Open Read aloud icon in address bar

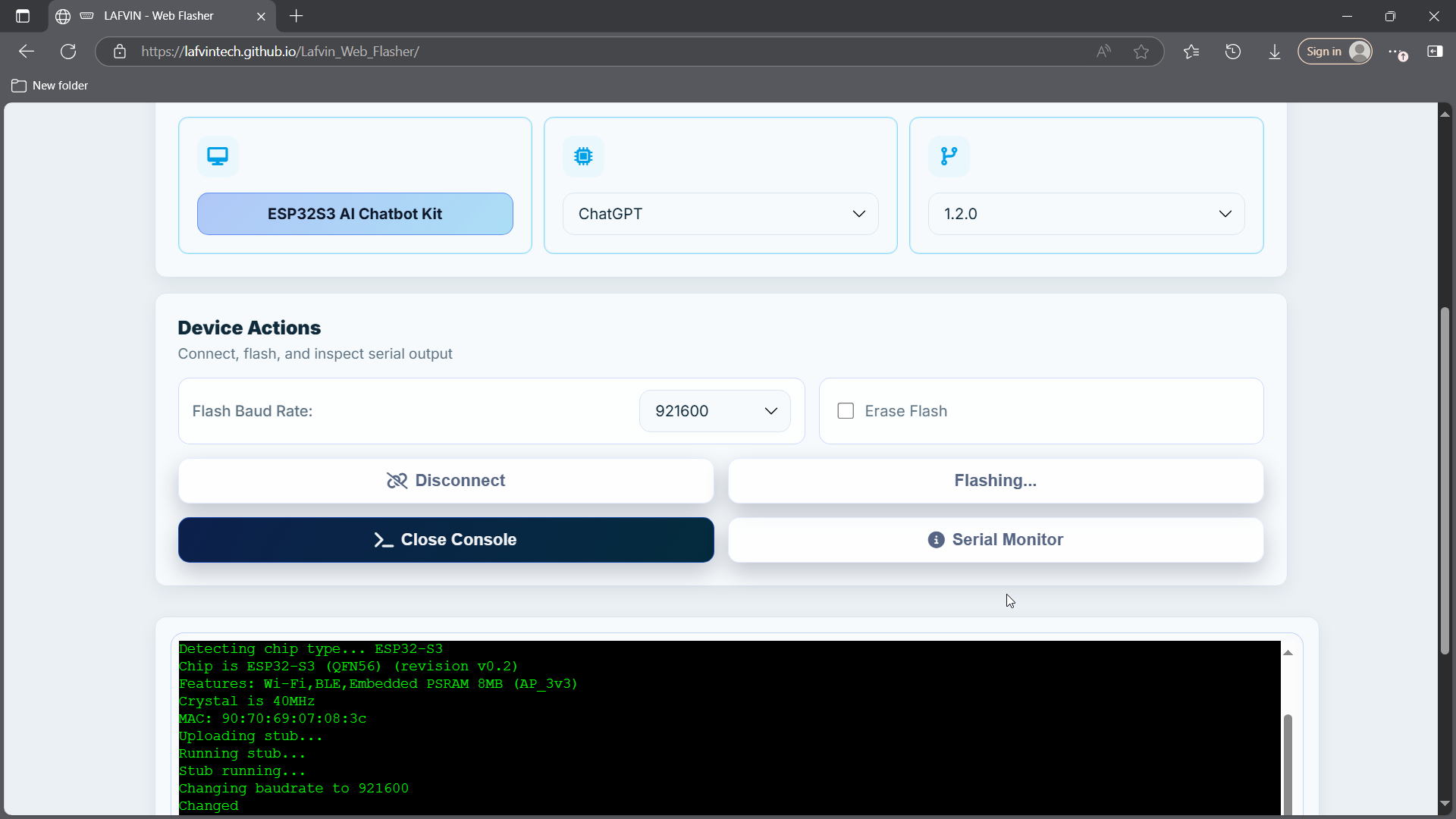pos(1103,52)
